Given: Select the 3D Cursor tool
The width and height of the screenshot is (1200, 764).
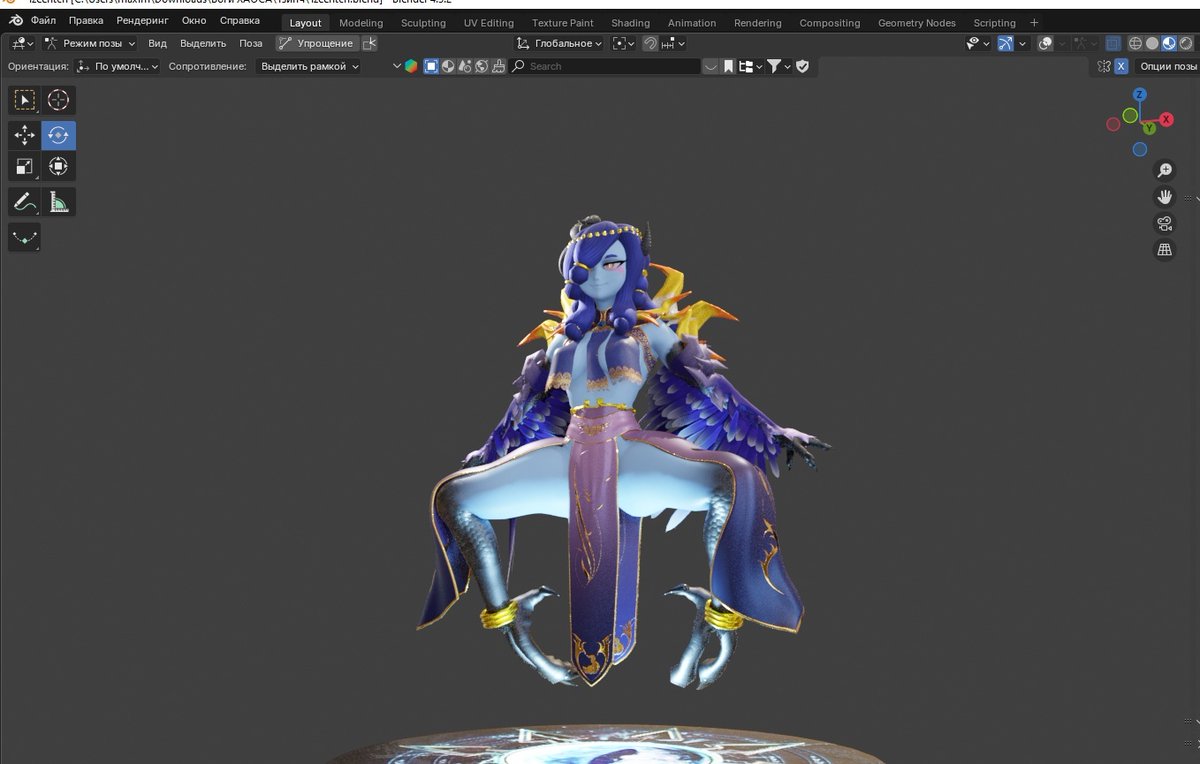Looking at the screenshot, I should tap(58, 100).
